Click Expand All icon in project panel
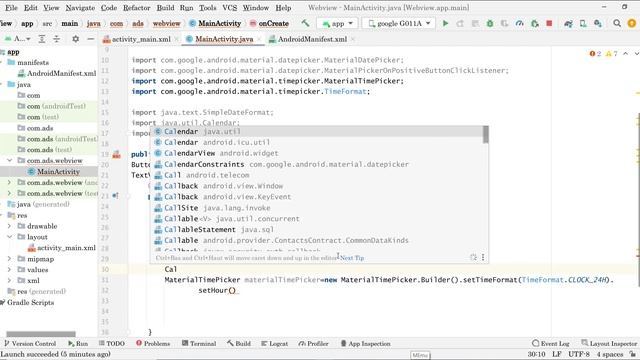The width and height of the screenshot is (640, 360). [42, 39]
